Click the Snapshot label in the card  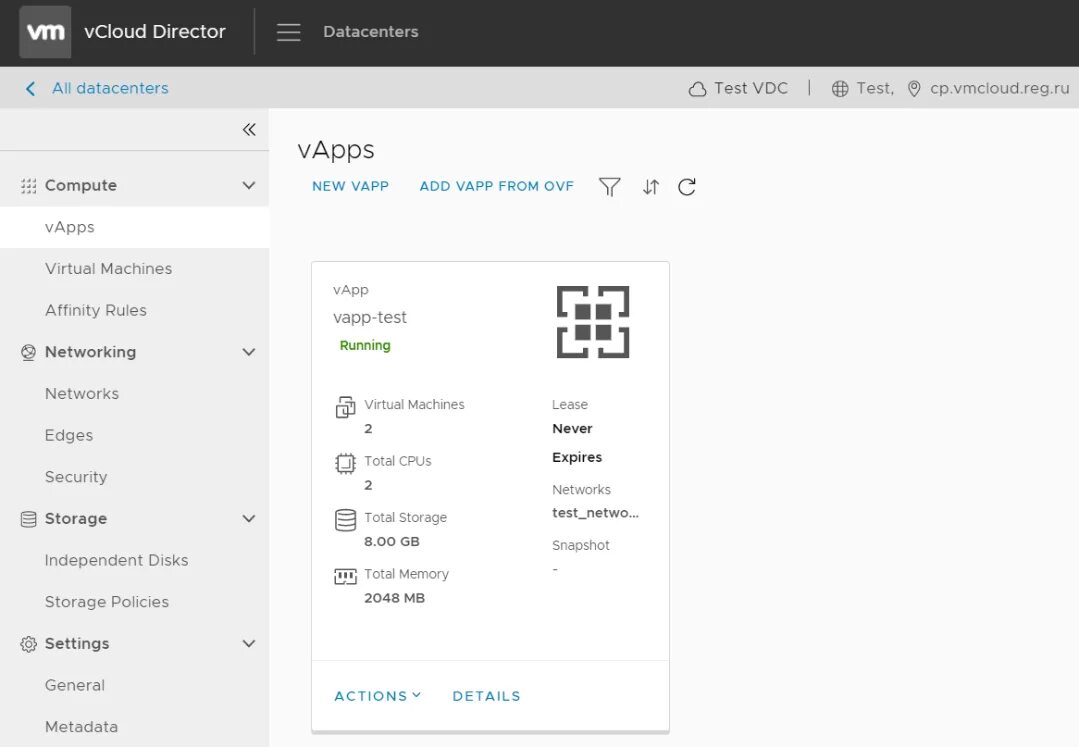click(x=581, y=545)
